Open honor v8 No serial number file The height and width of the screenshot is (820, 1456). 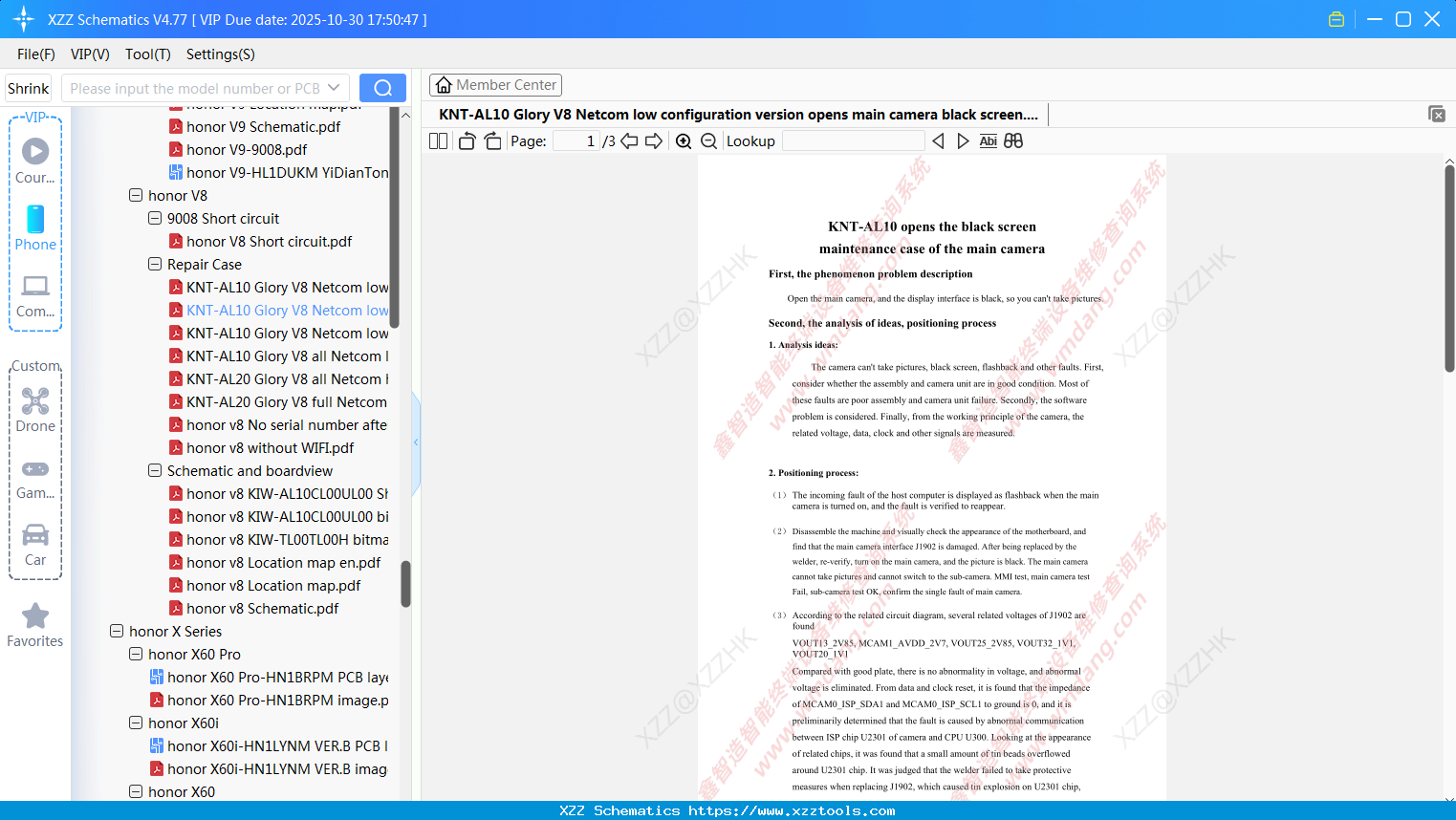click(278, 424)
